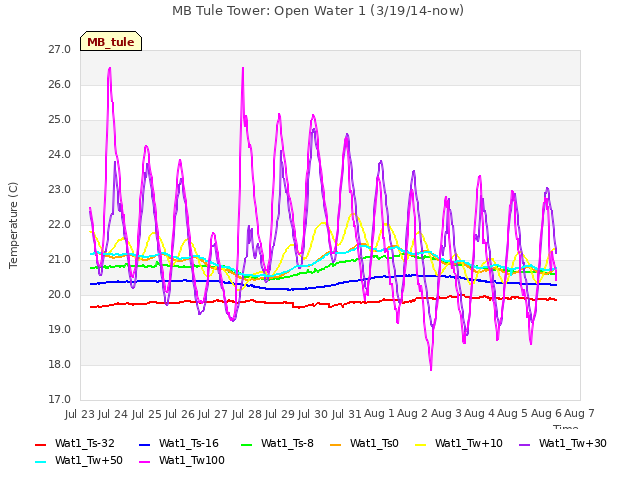Click the 19.0 y-axis tick label
This screenshot has height=480, width=640.
[60, 329]
